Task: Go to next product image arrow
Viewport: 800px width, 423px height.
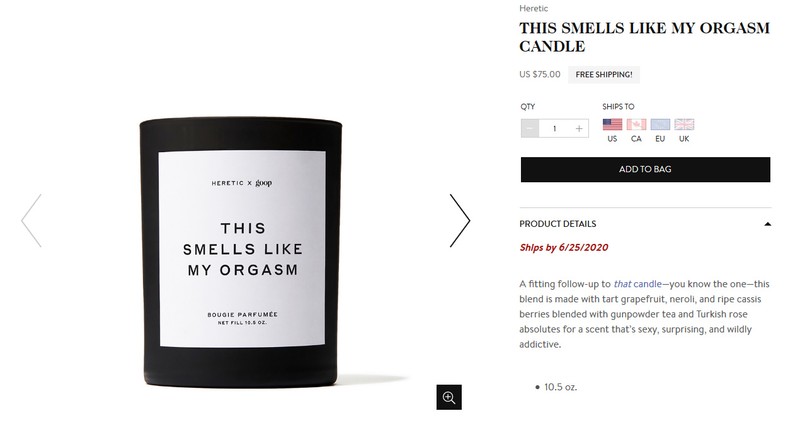Action: (x=460, y=220)
